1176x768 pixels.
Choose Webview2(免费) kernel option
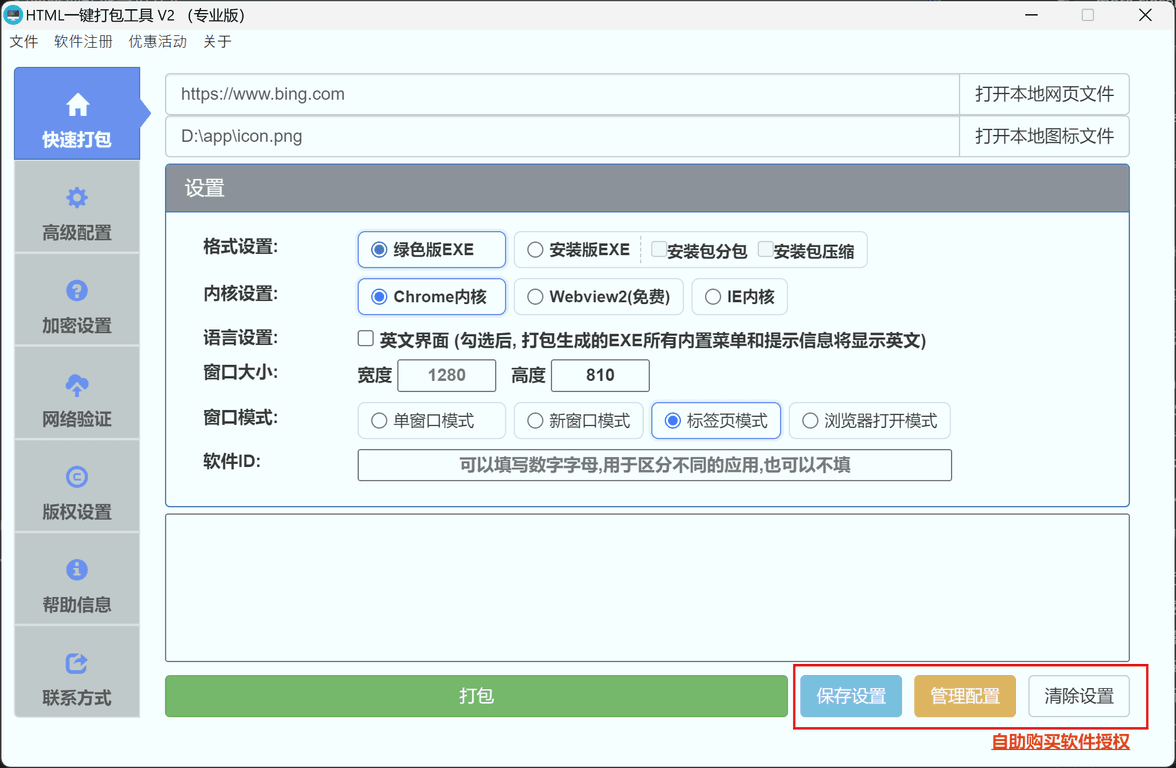point(536,297)
